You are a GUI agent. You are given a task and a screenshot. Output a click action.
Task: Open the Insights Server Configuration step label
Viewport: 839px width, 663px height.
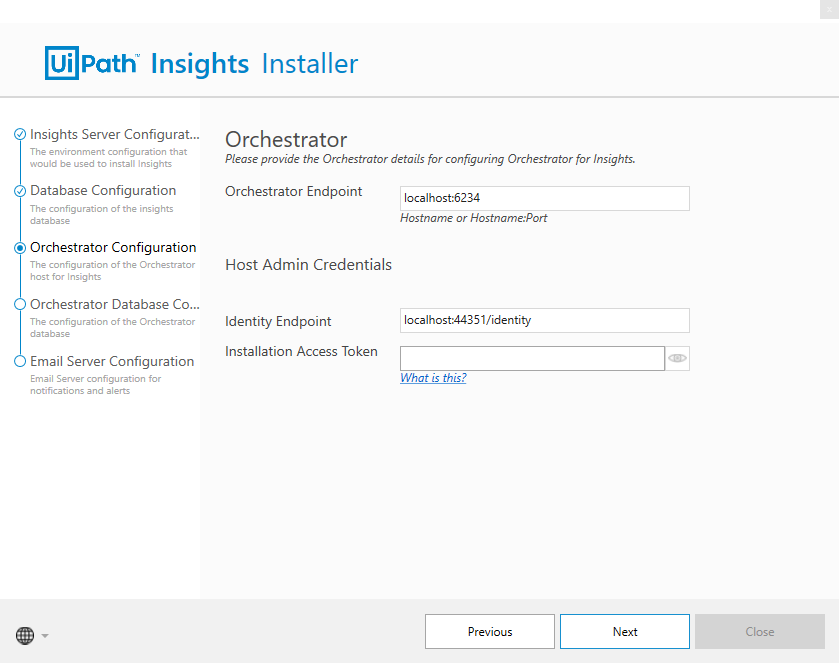[x=115, y=134]
